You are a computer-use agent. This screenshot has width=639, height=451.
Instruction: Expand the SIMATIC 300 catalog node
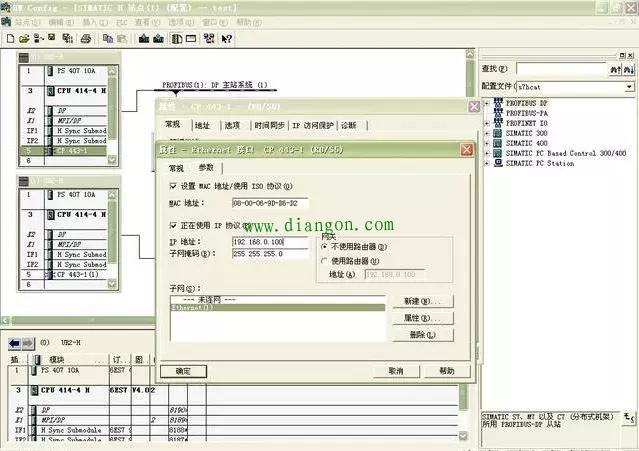tap(487, 133)
